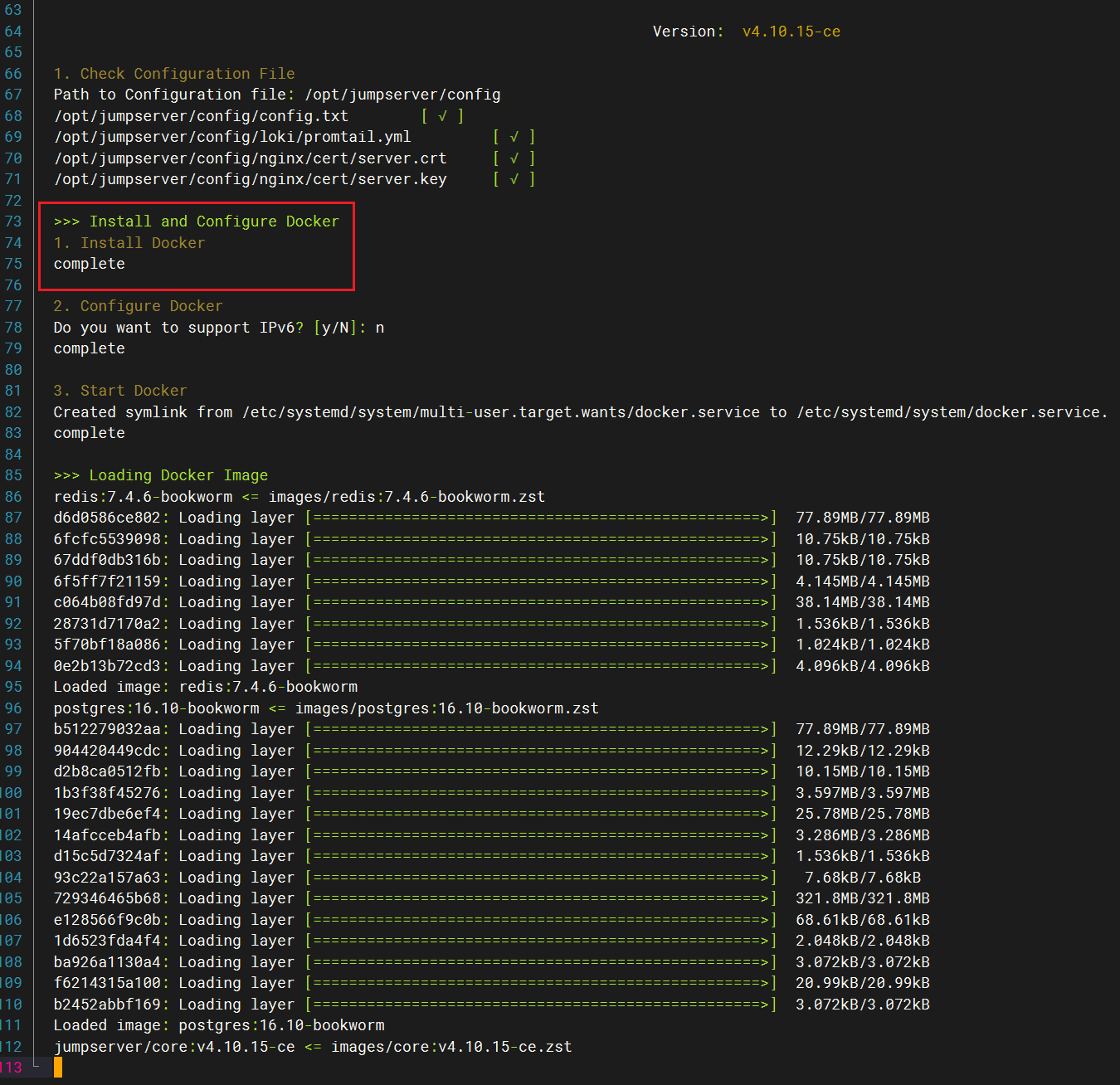This screenshot has height=1085, width=1120.
Task: Click layer ID 67ddf0db316b
Action: pos(107,560)
